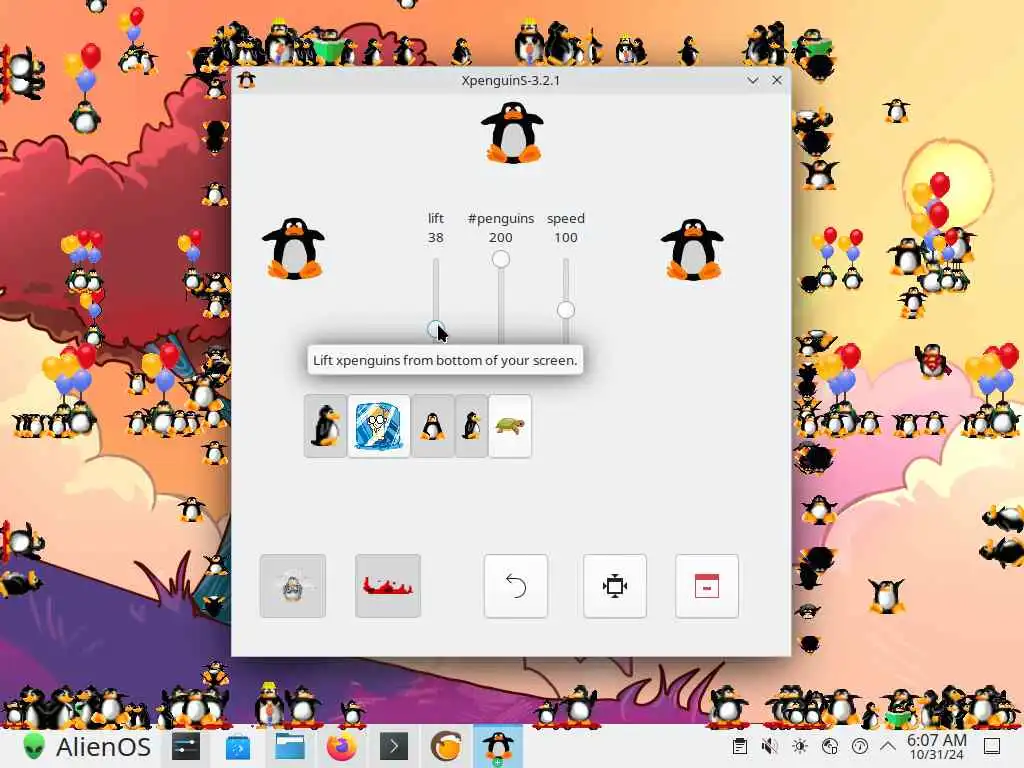Image resolution: width=1024 pixels, height=768 pixels.
Task: Click the XpenguinS taskbar entry
Action: coord(498,746)
